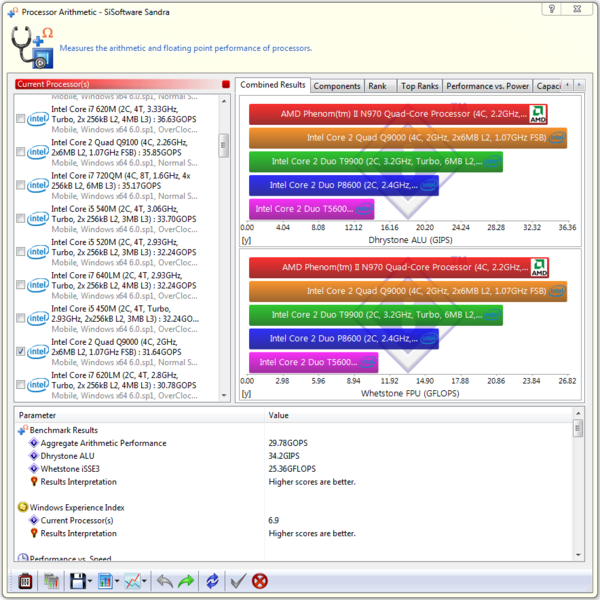Check the Core 2 Quad Q9100 box
600x600 pixels.
21,152
